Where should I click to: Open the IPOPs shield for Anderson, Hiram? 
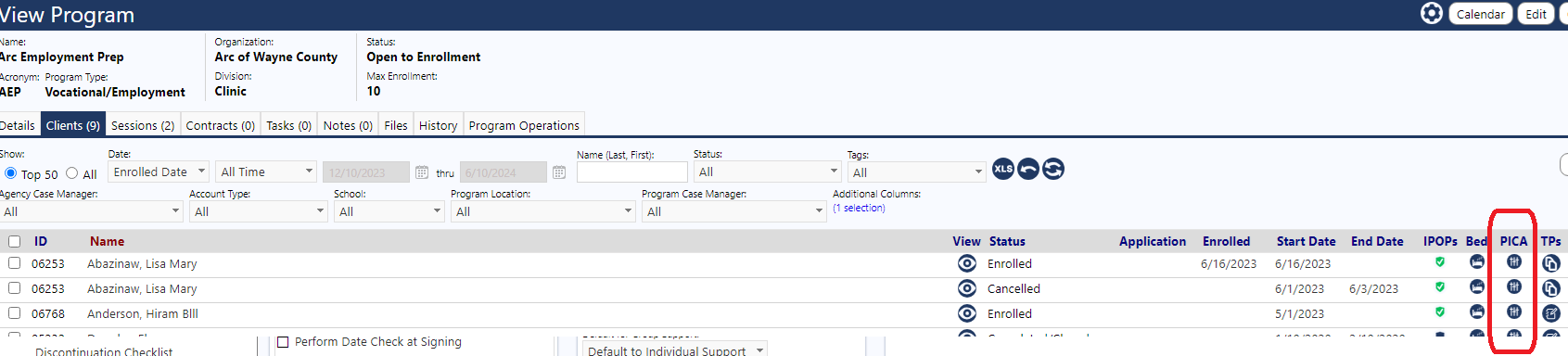pos(1440,312)
